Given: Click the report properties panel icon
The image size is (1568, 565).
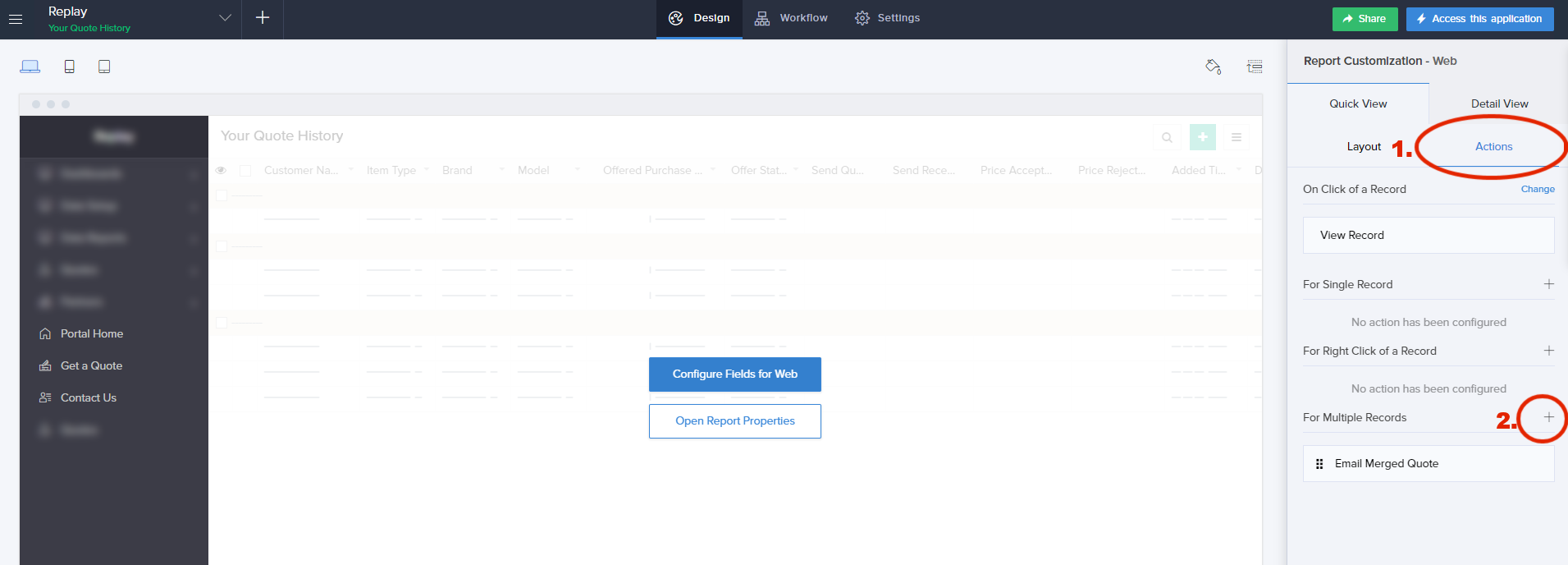Looking at the screenshot, I should coord(1255,67).
